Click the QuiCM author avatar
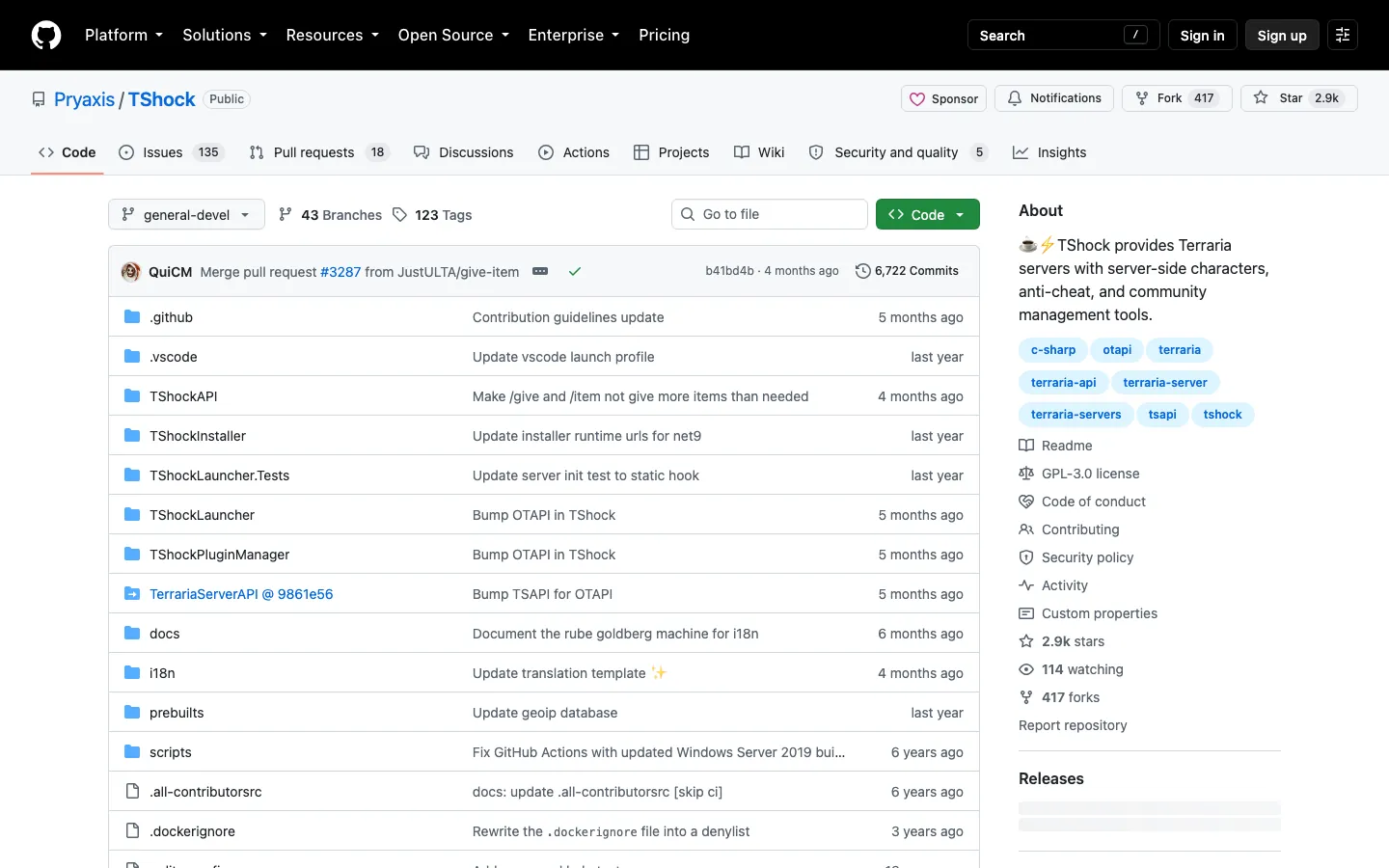The image size is (1389, 868). pyautogui.click(x=131, y=272)
